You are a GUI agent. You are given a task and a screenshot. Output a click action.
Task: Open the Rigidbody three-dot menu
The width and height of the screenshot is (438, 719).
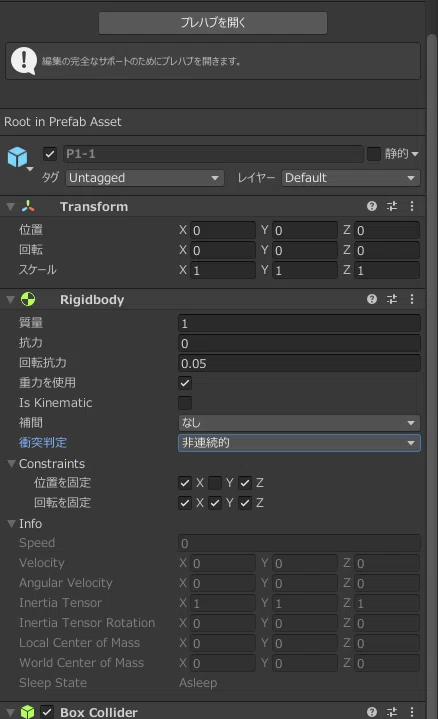[x=412, y=299]
